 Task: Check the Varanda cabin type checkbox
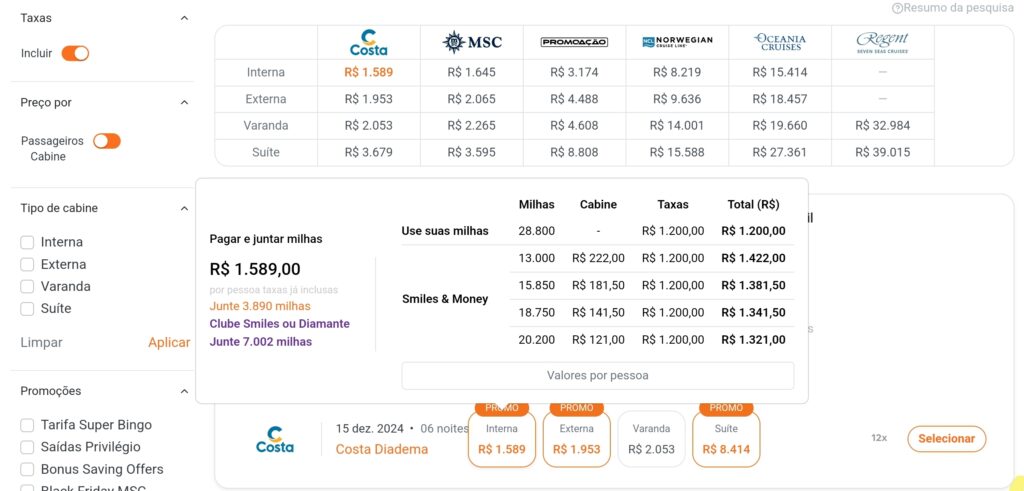[x=28, y=286]
